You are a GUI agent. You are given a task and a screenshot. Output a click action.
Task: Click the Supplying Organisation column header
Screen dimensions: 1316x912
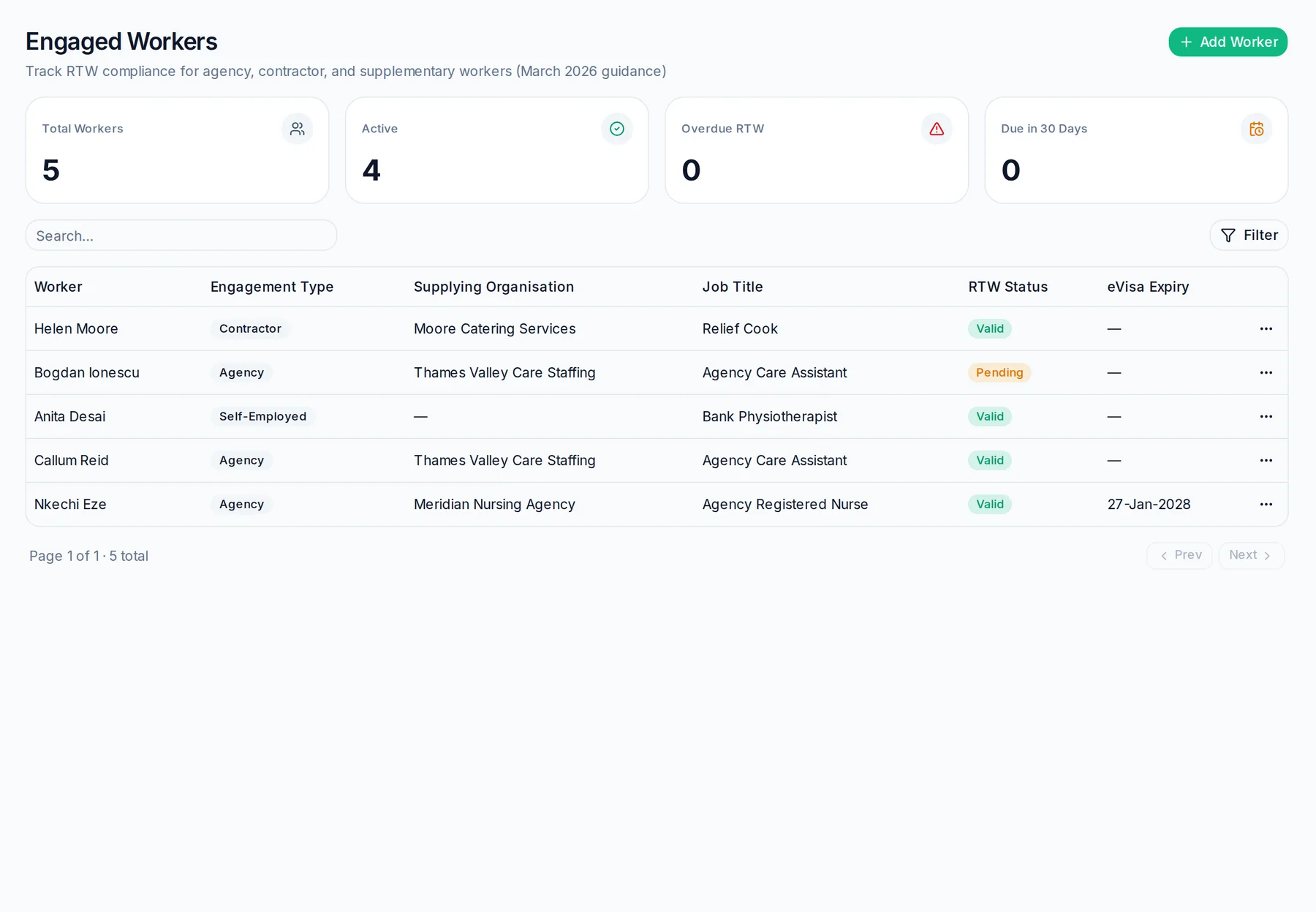494,287
